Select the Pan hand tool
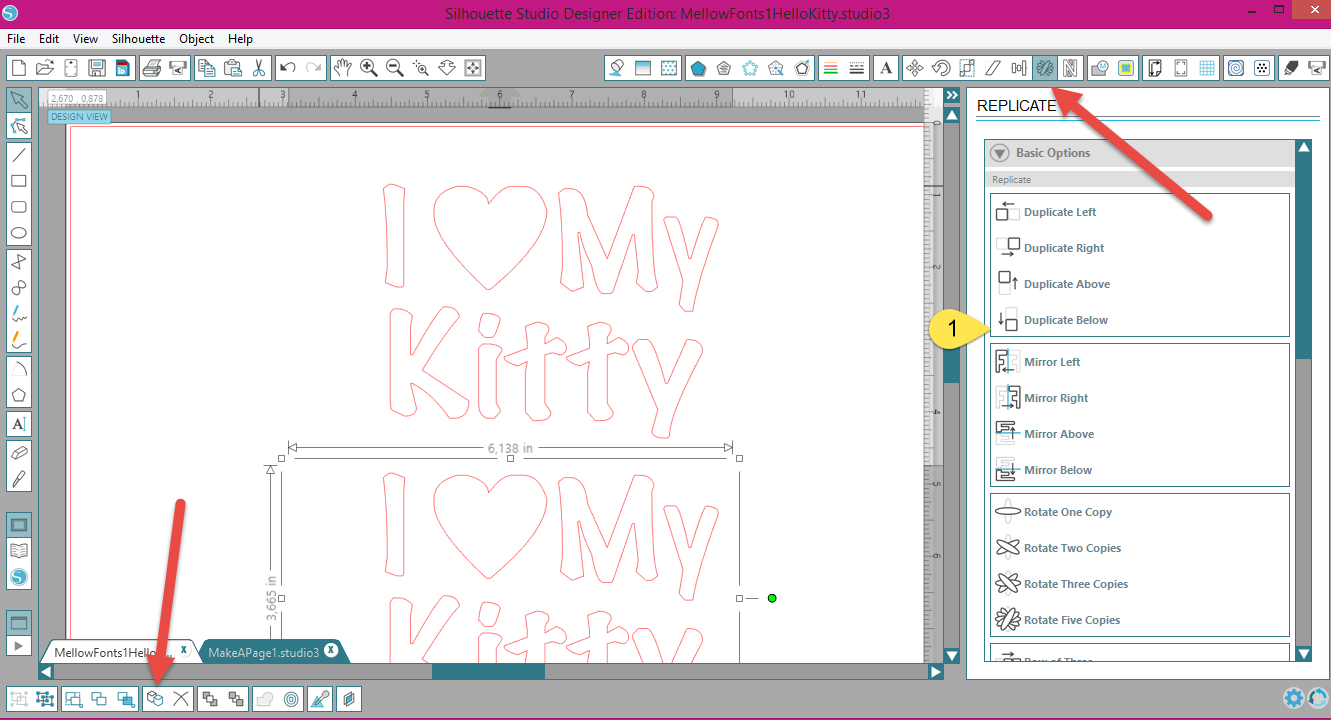1331x720 pixels. pyautogui.click(x=343, y=68)
